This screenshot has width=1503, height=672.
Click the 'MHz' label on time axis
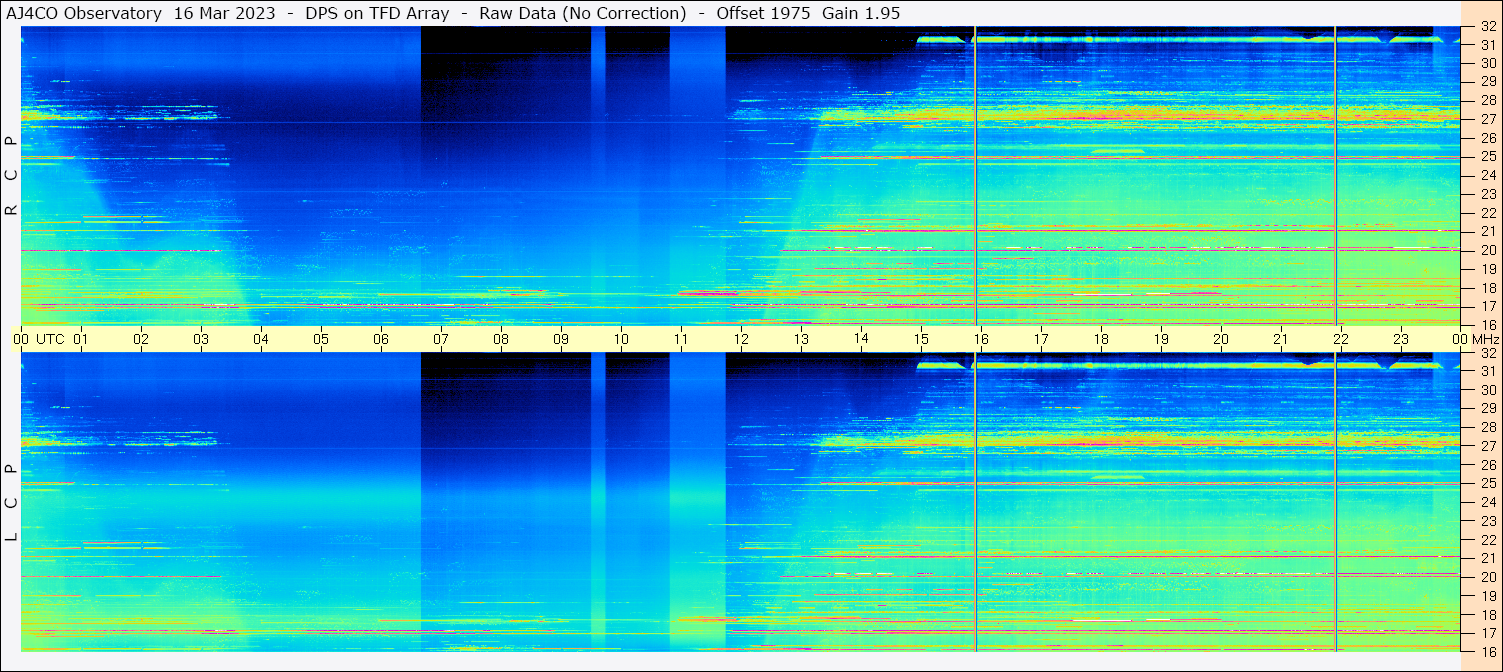[1485, 339]
